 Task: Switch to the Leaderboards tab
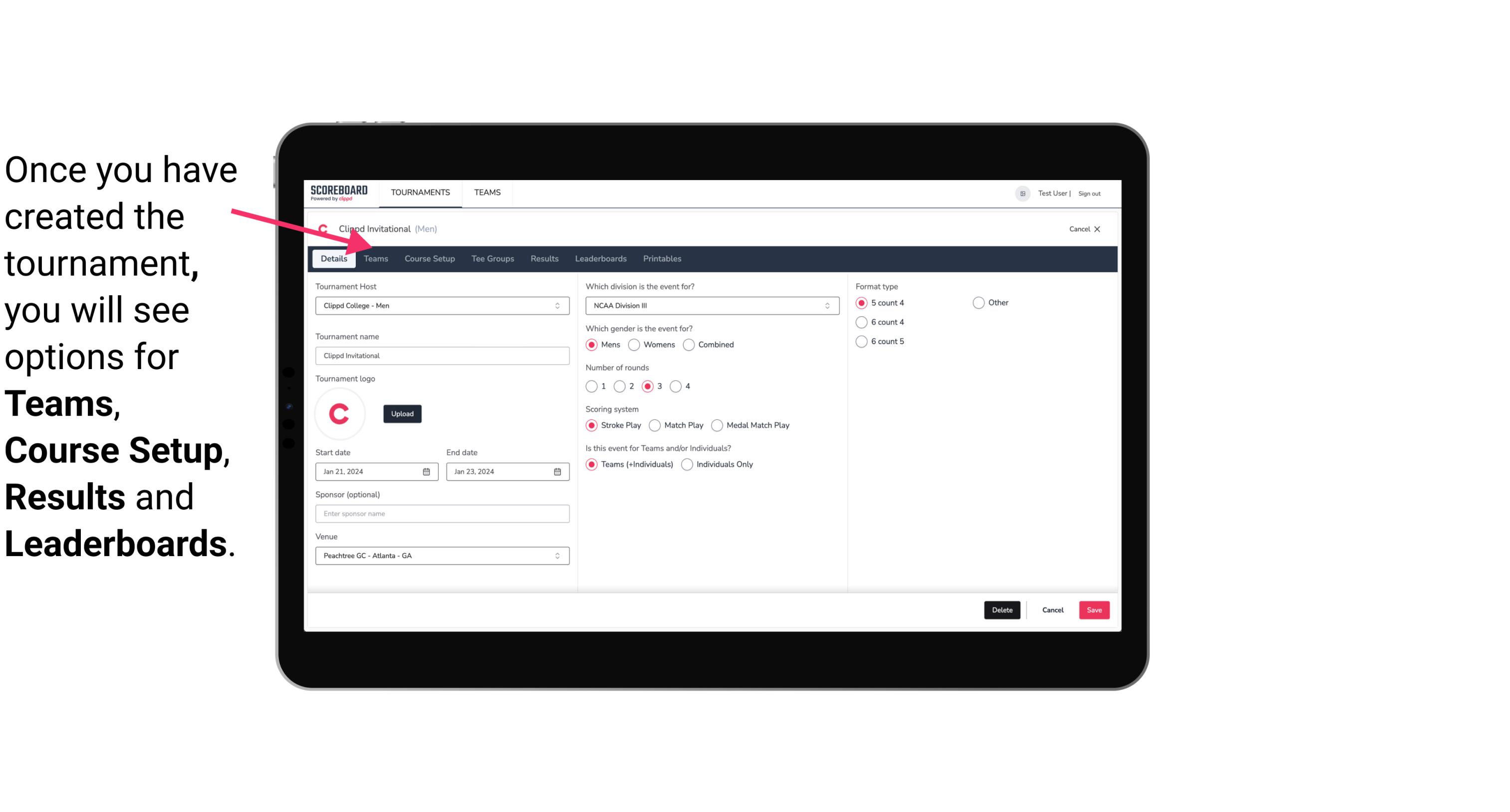coord(600,259)
